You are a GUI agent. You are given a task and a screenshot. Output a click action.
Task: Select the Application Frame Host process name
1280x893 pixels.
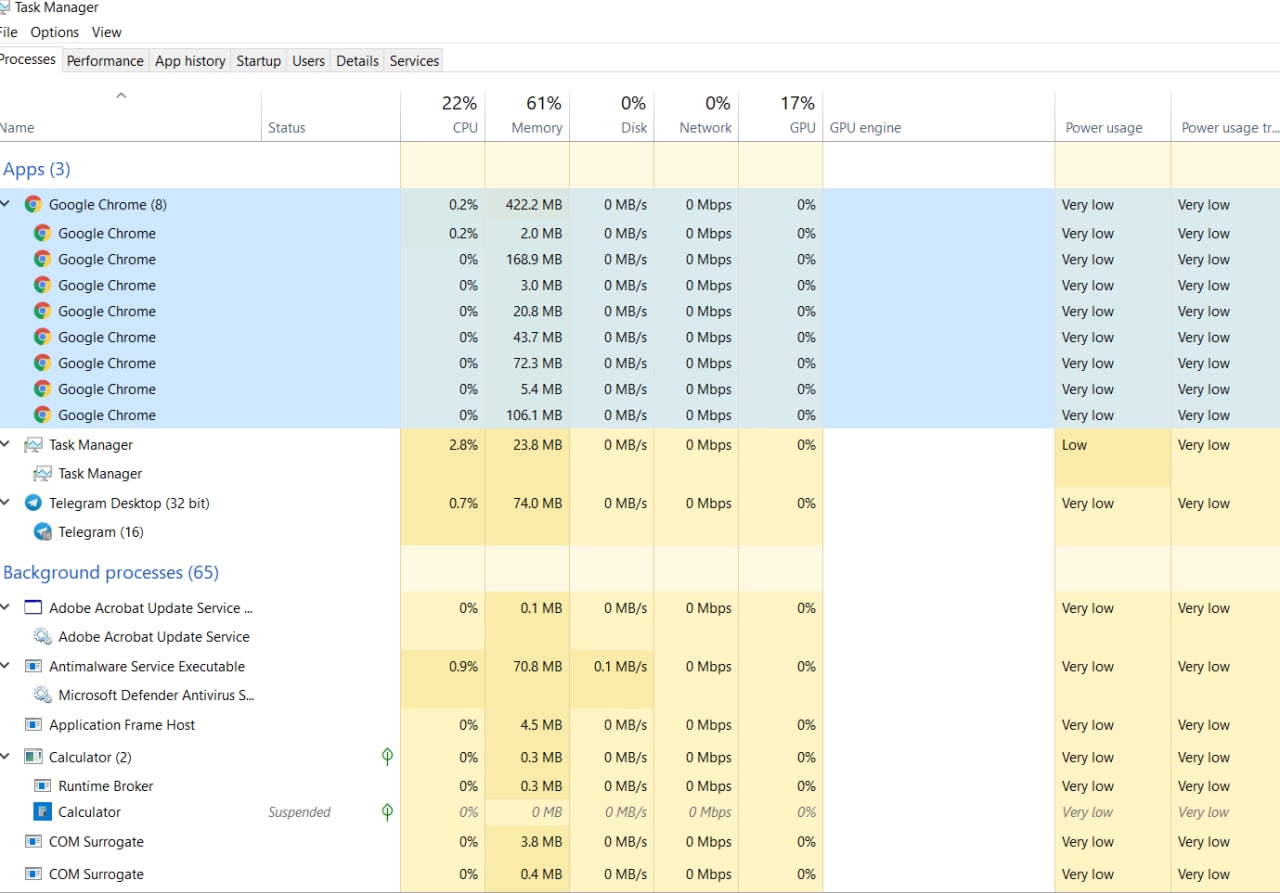coord(122,725)
